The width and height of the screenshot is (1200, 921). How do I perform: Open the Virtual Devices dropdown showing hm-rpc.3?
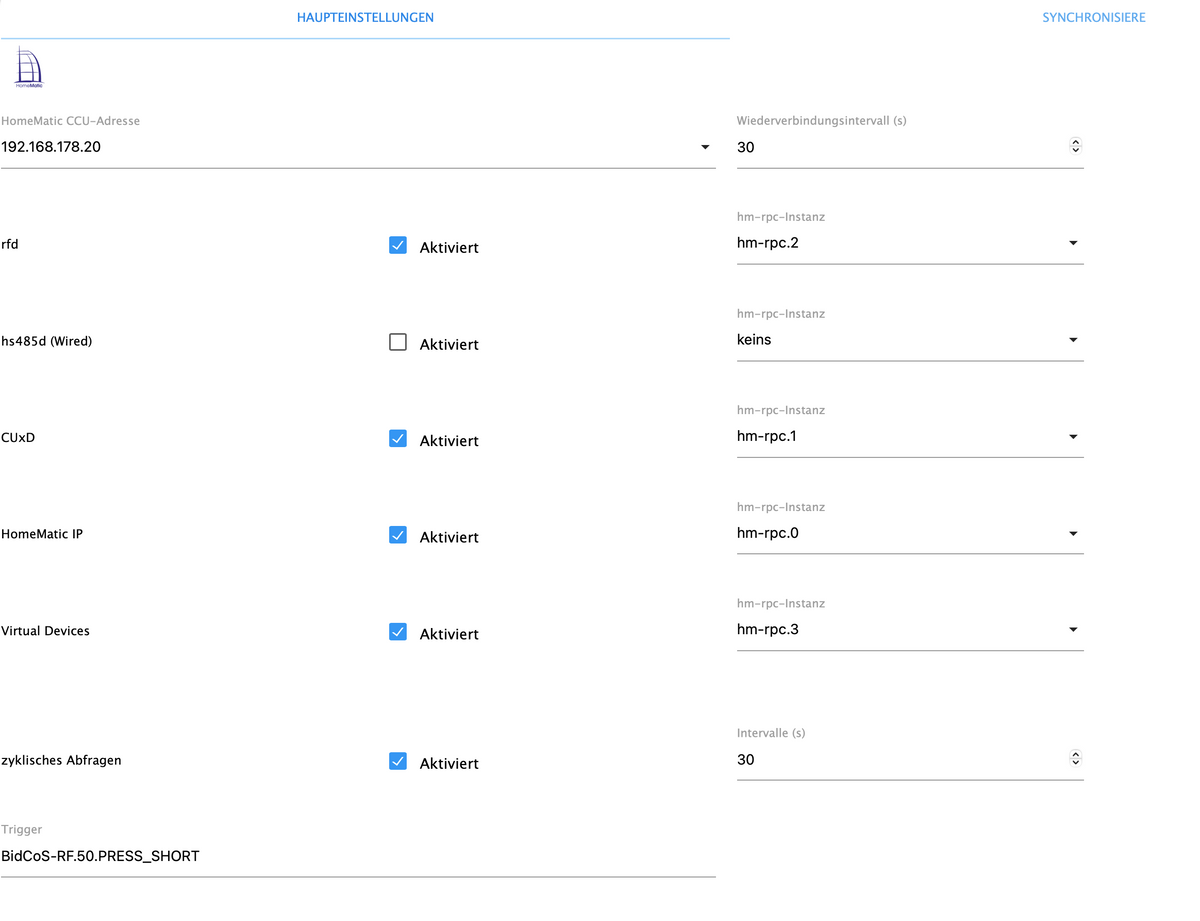coord(910,630)
